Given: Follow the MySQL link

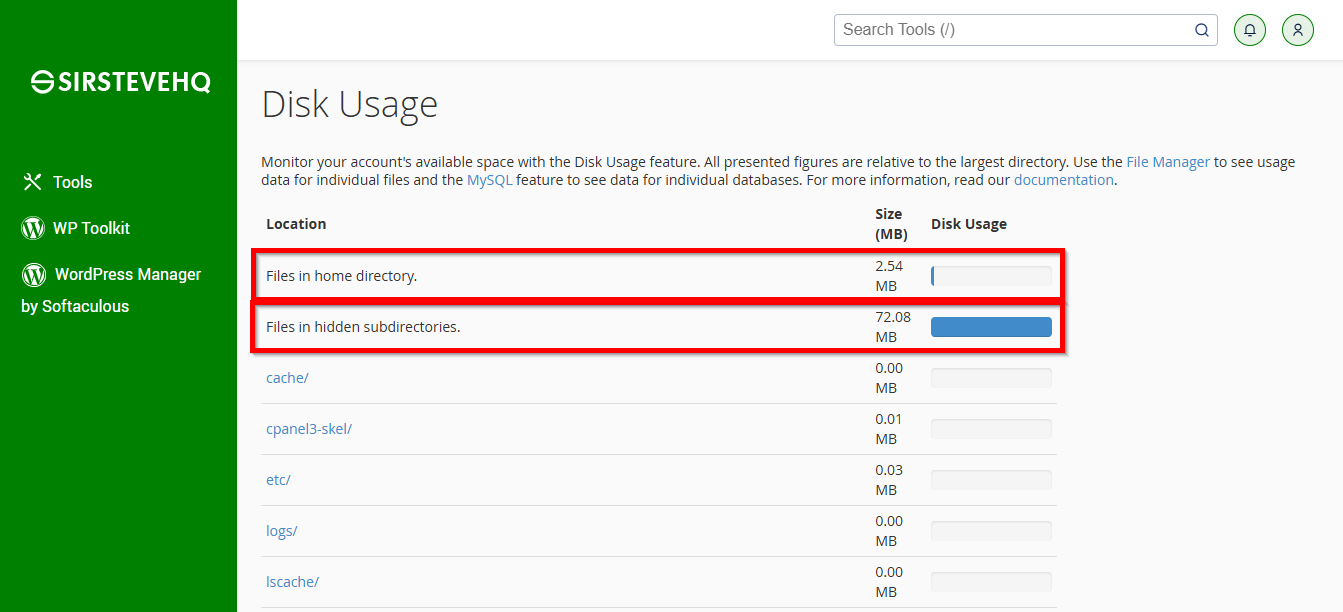Looking at the screenshot, I should [x=490, y=180].
